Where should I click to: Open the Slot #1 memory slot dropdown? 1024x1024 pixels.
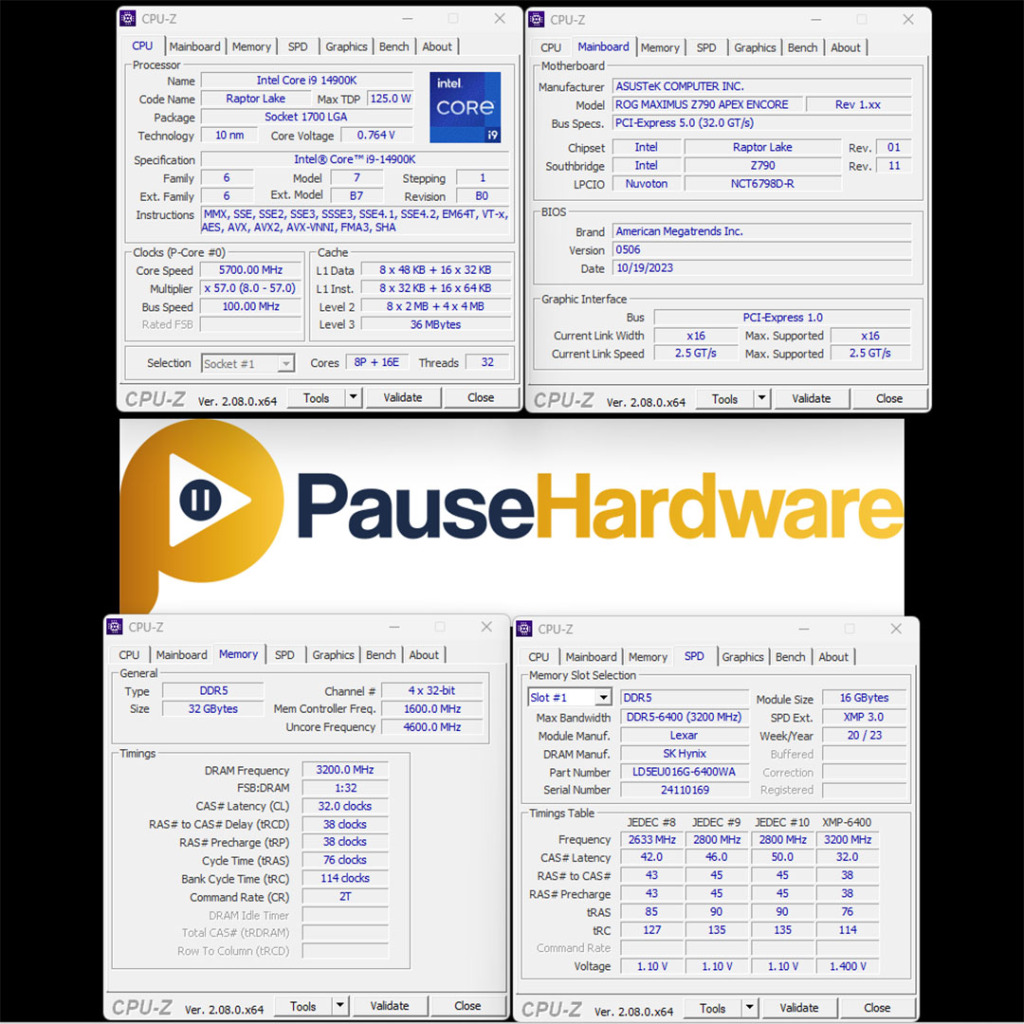569,697
